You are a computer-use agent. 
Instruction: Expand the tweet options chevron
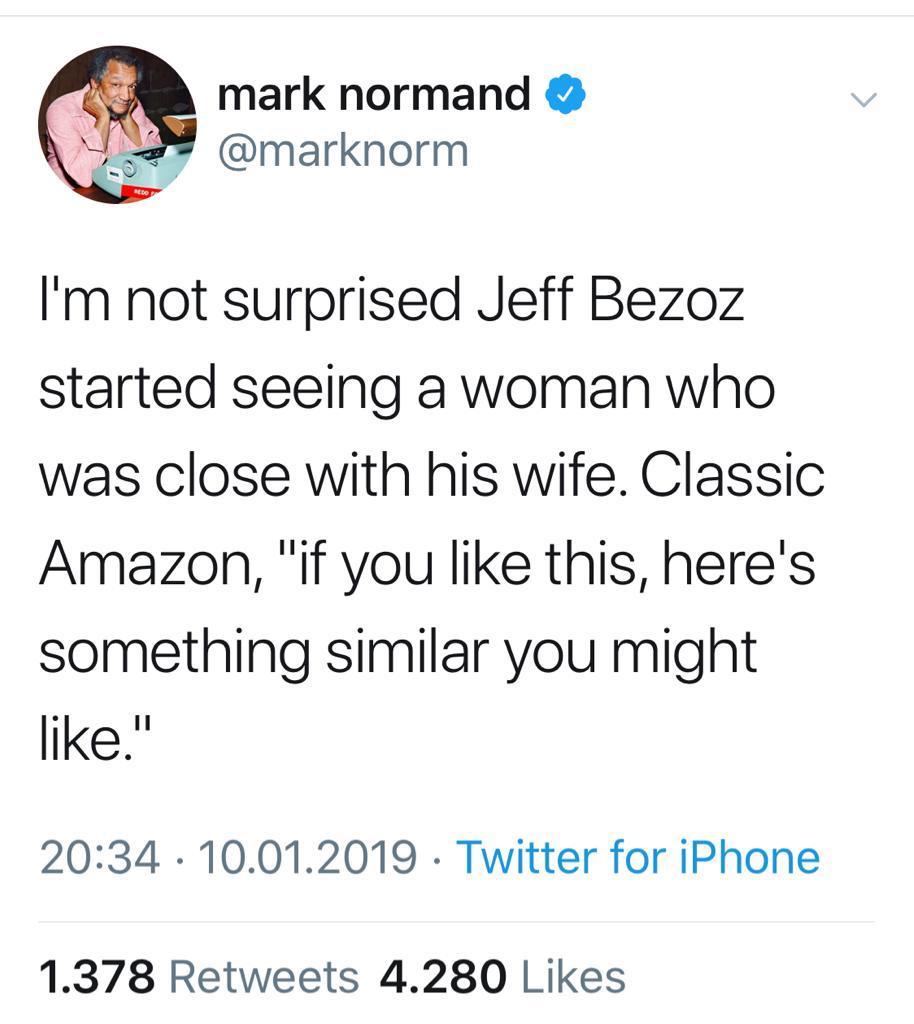coord(862,100)
